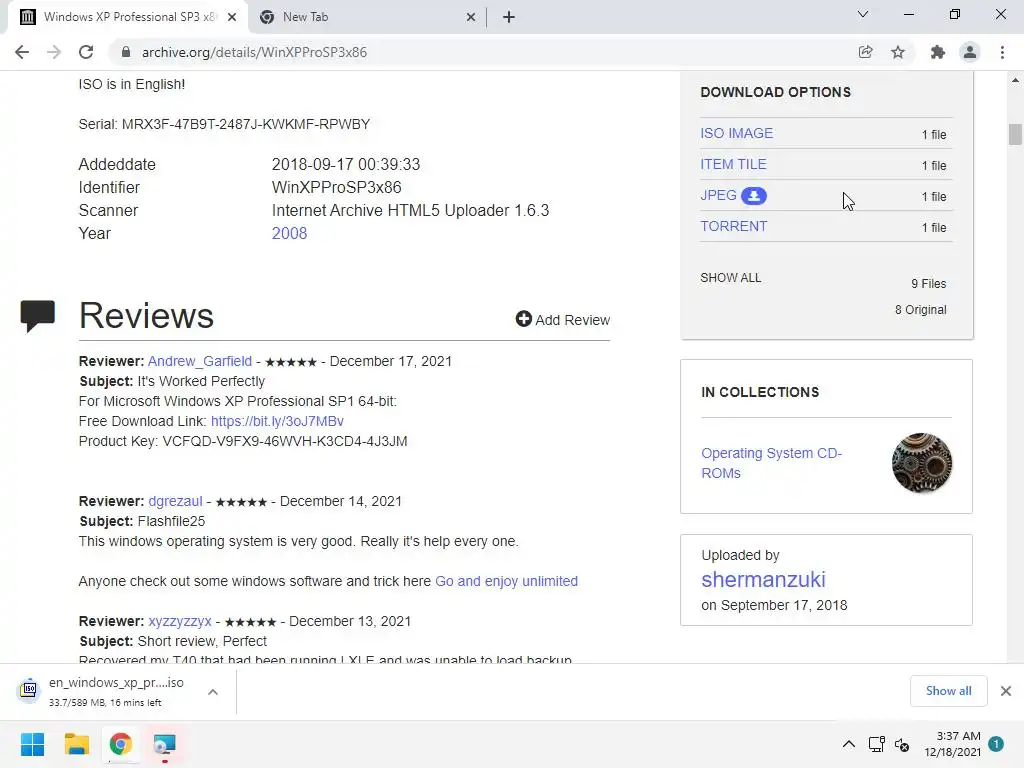Share this page using the share icon
The width and height of the screenshot is (1024, 768).
click(x=865, y=52)
